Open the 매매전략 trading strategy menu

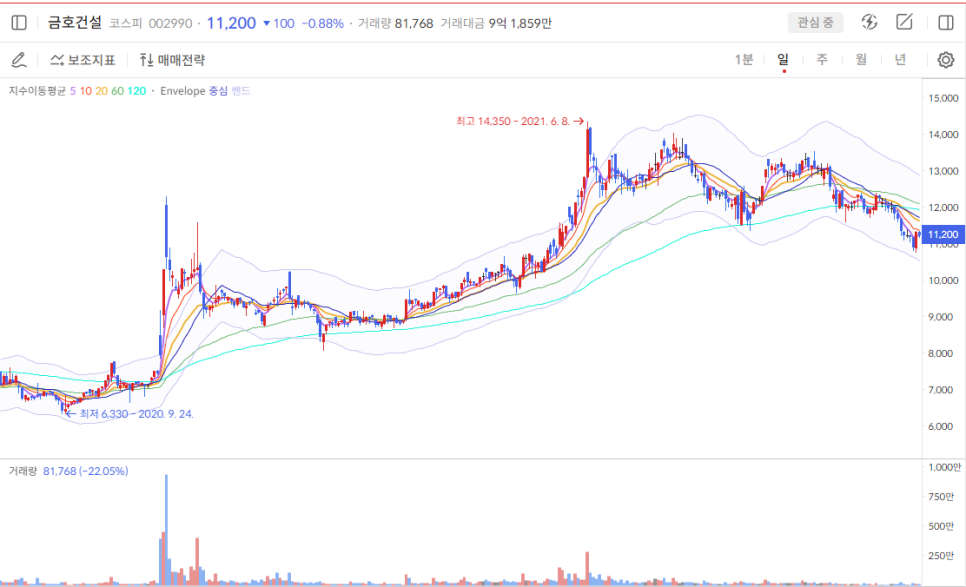(172, 60)
